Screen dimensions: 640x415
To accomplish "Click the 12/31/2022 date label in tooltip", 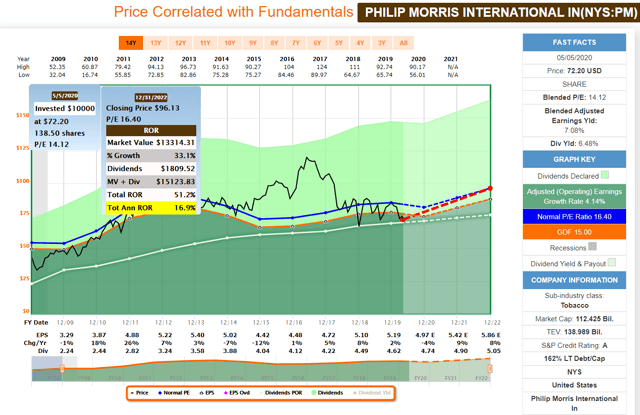I will (x=151, y=98).
